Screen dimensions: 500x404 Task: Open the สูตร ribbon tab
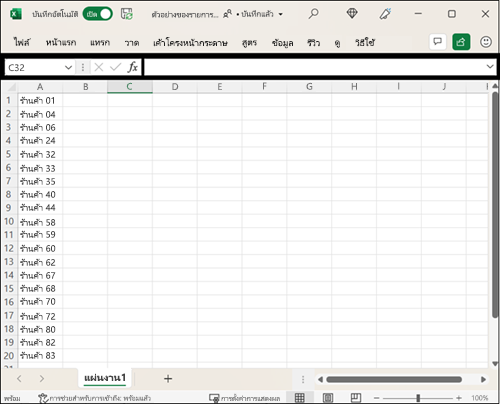[249, 43]
